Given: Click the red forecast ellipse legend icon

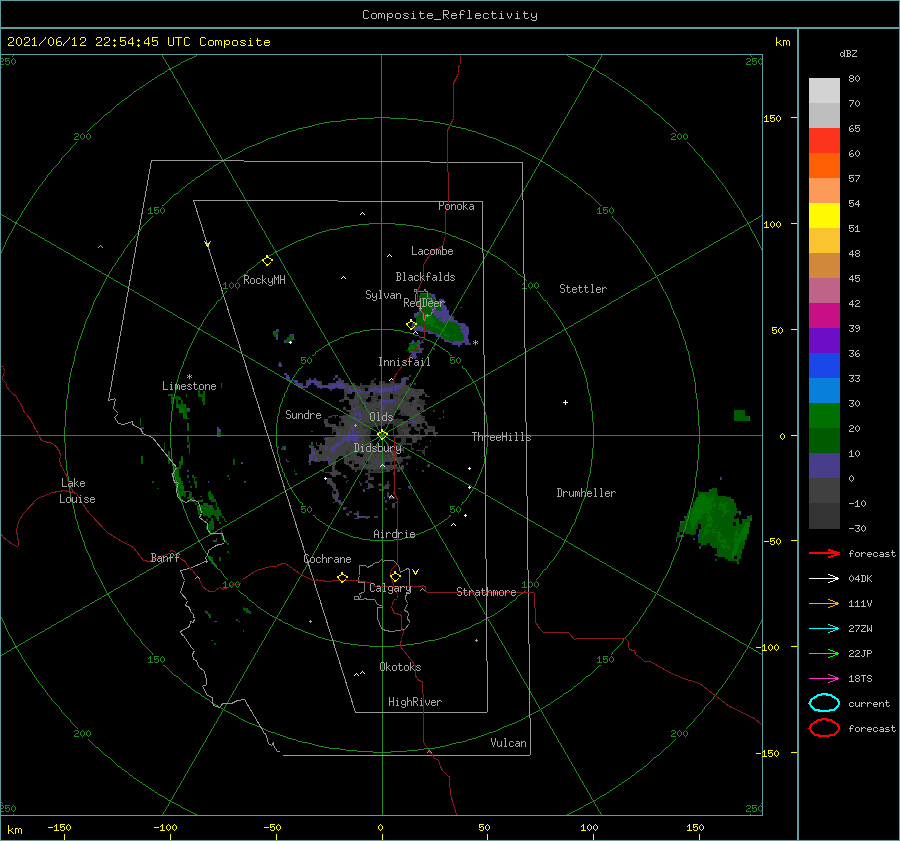Looking at the screenshot, I should (x=824, y=728).
